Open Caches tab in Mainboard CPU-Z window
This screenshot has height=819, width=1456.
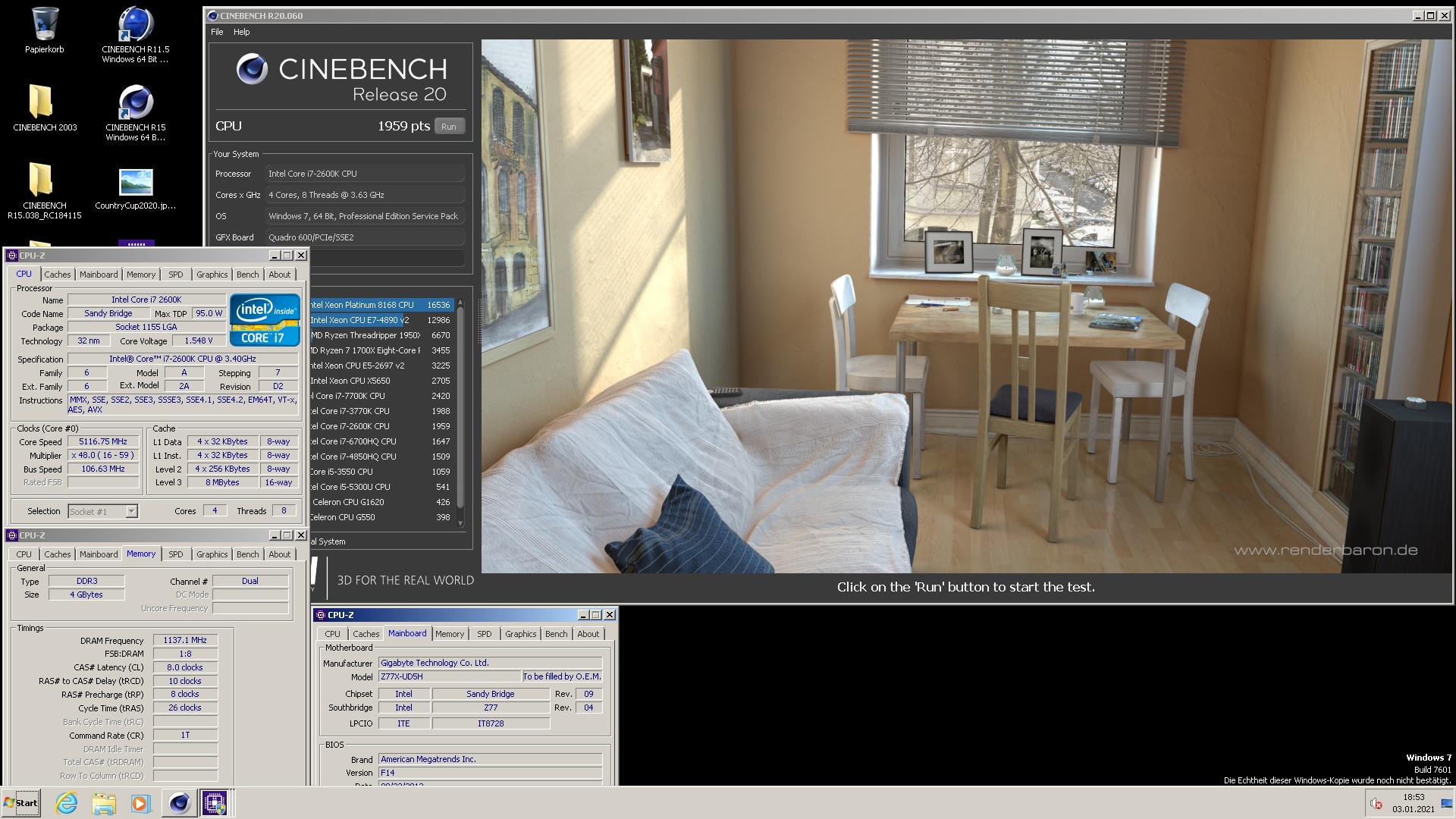pos(366,634)
